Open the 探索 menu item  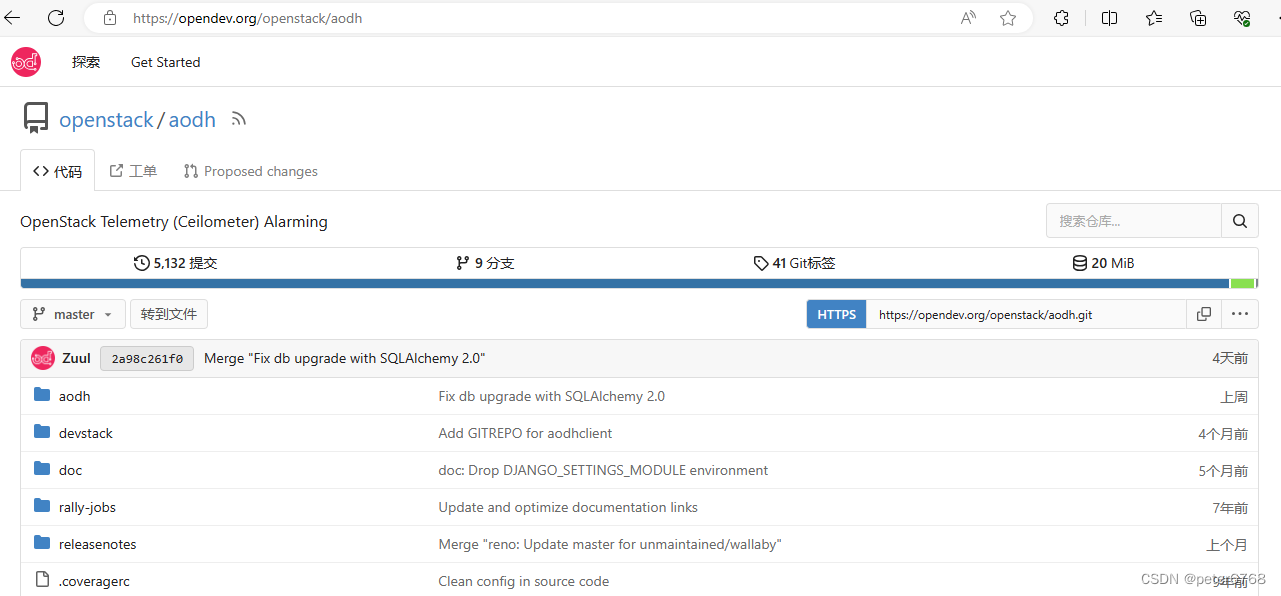(x=86, y=62)
